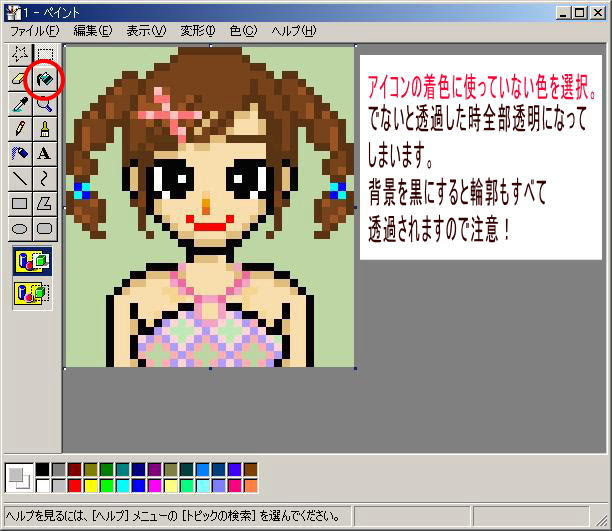612x531 pixels.
Task: Pick the light gray color swatch
Action: [x=59, y=485]
